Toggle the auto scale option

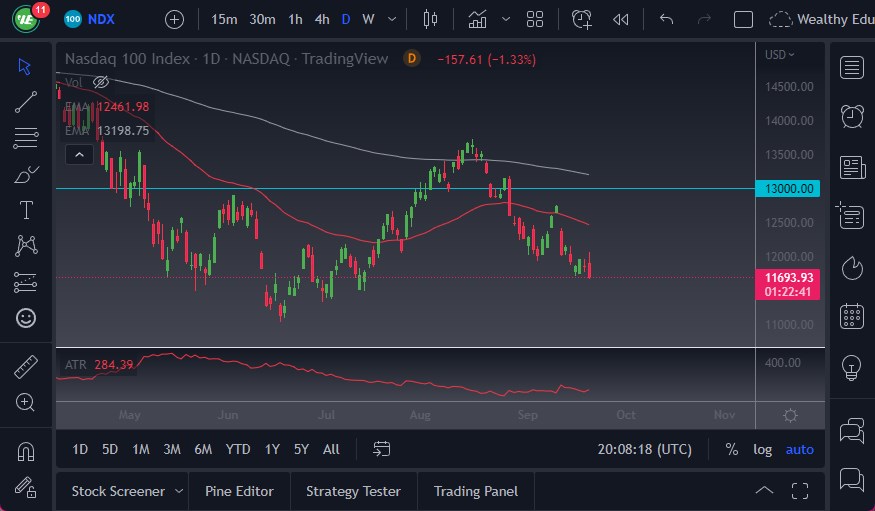click(799, 449)
